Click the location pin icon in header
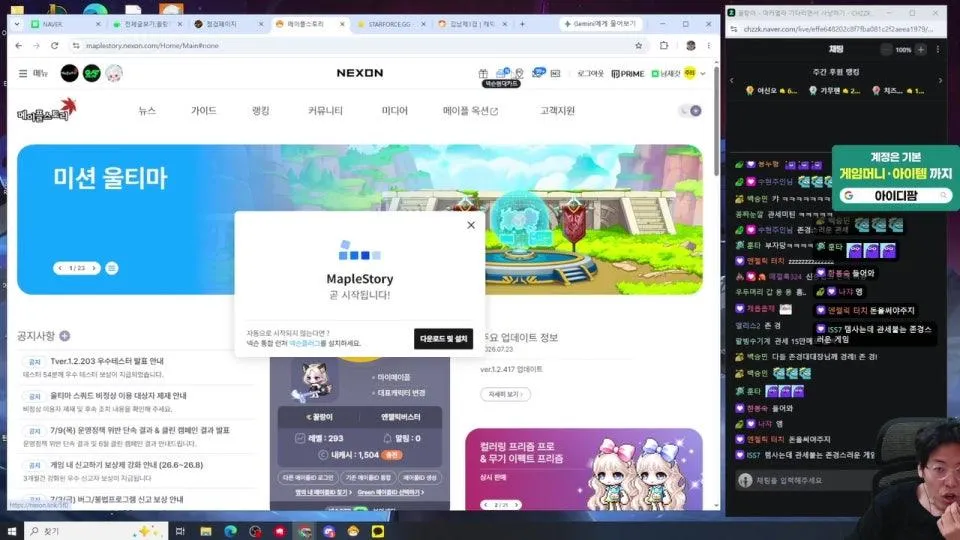The height and width of the screenshot is (540, 960). pos(519,73)
